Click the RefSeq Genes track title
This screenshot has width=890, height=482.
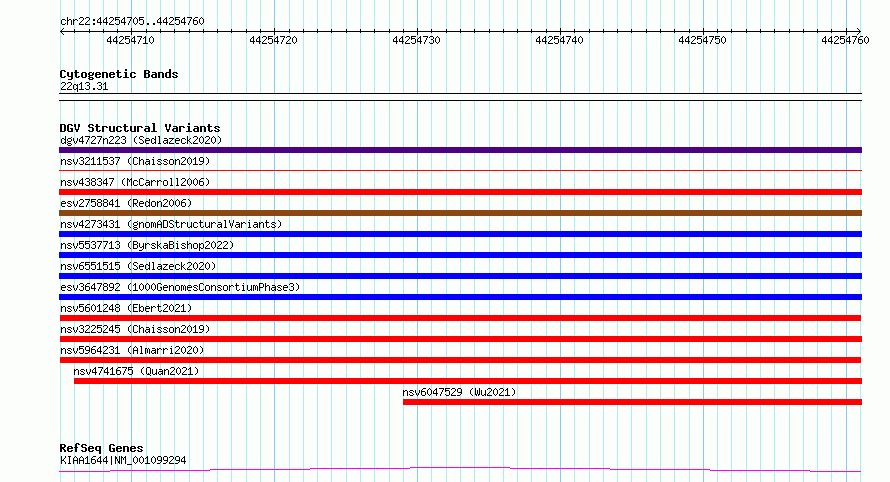pos(101,448)
